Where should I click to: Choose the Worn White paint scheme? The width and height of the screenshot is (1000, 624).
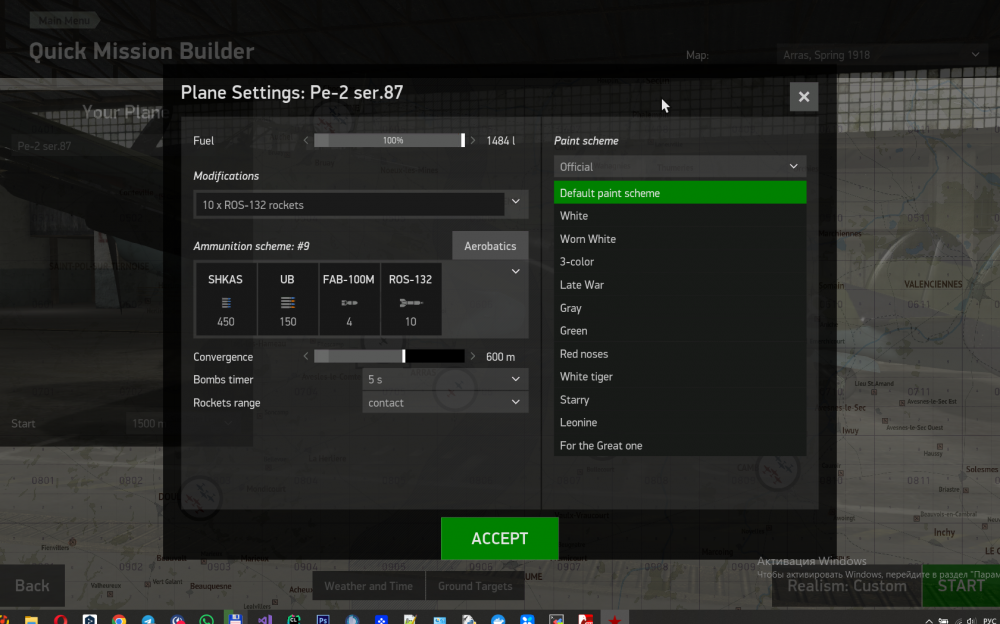(x=680, y=239)
